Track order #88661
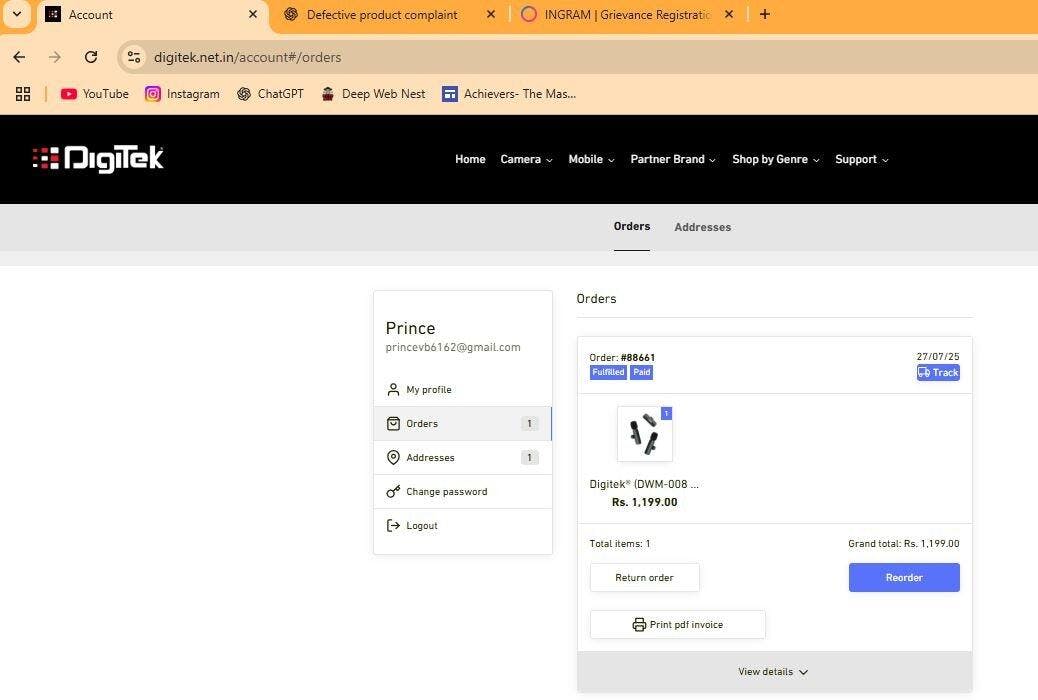The width and height of the screenshot is (1038, 700). 938,373
